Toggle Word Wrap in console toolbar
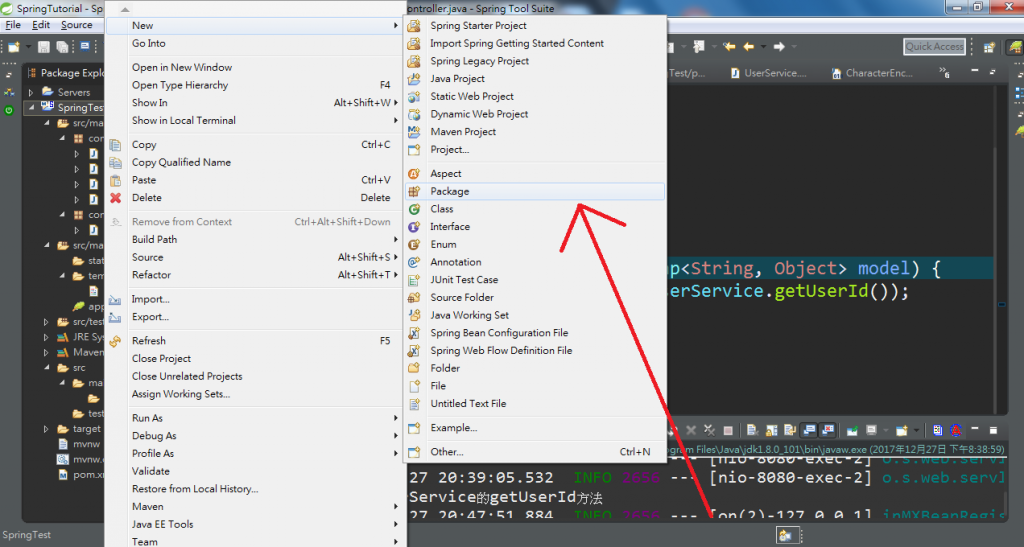The width and height of the screenshot is (1024, 547). click(x=790, y=430)
